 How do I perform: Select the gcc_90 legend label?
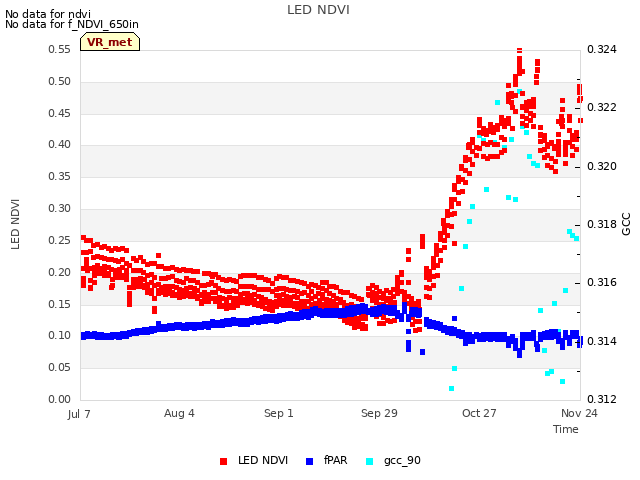tap(402, 461)
